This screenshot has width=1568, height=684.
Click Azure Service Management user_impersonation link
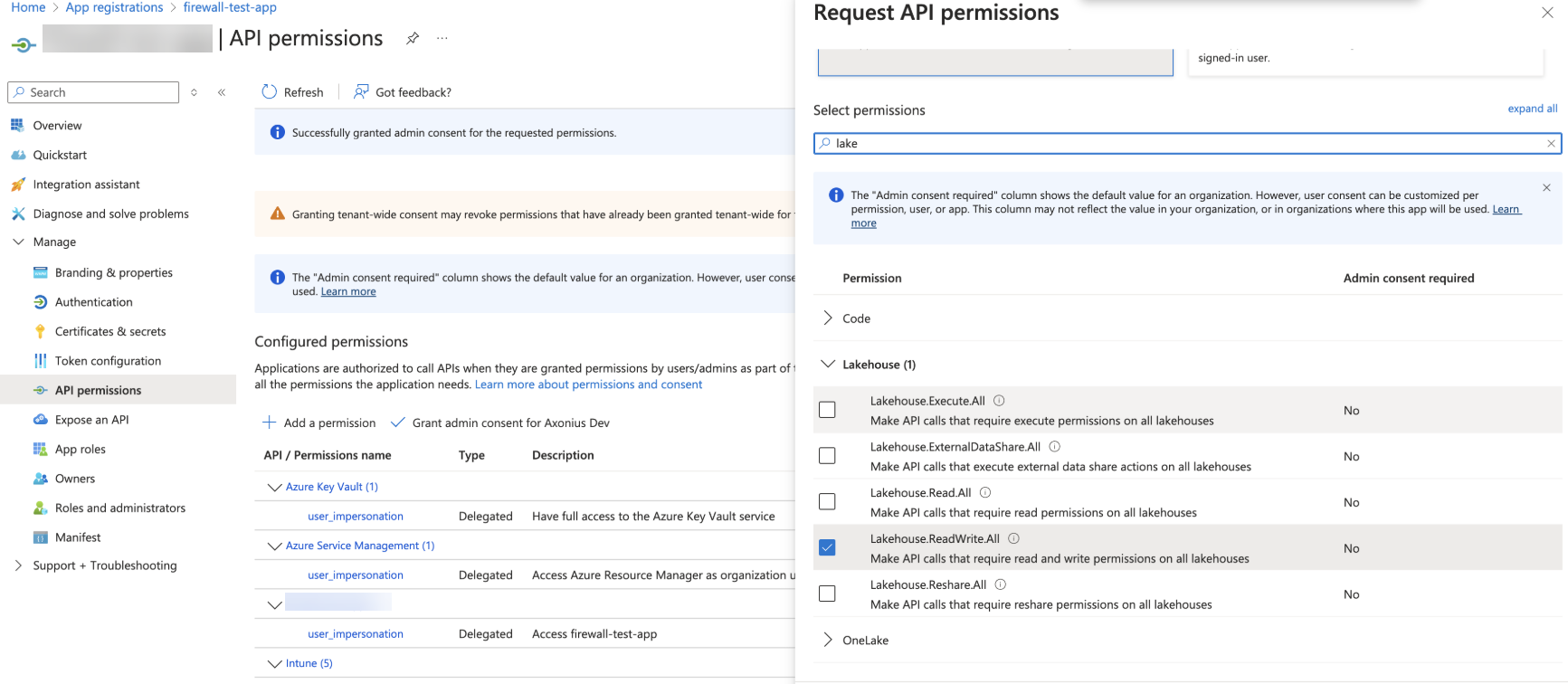pyautogui.click(x=356, y=575)
